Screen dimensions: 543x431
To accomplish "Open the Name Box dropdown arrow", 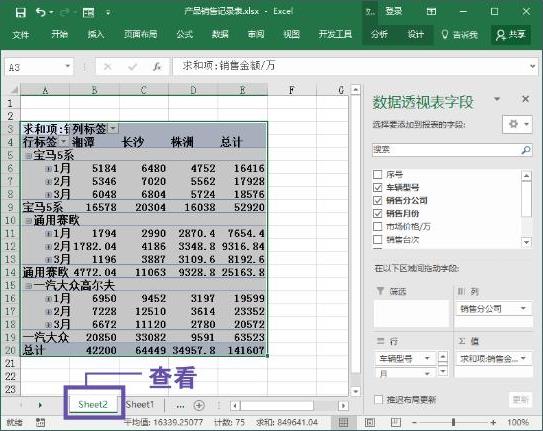I will pos(68,66).
